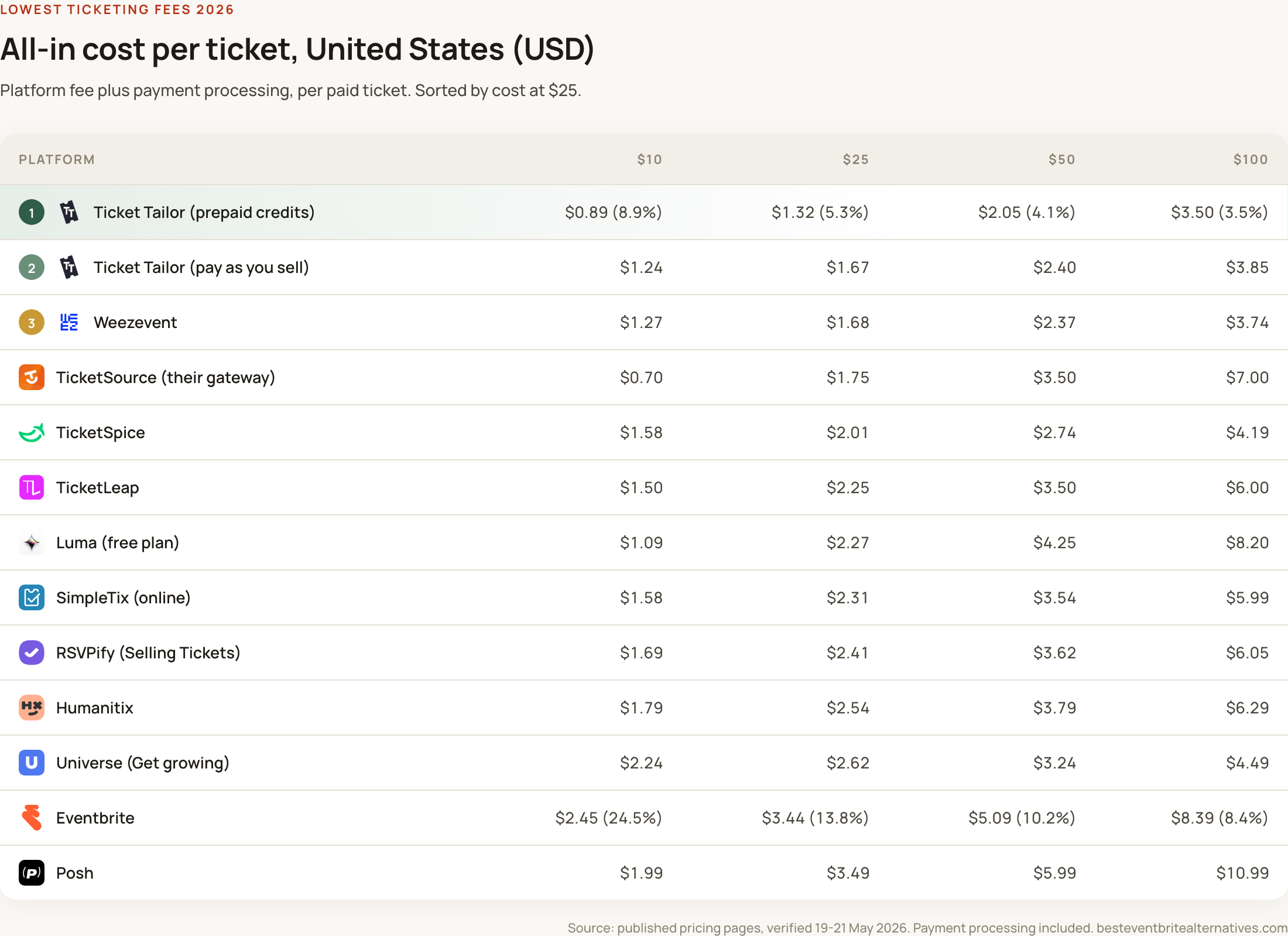Click the purple RSVPify logo
The height and width of the screenshot is (936, 1288).
32,653
